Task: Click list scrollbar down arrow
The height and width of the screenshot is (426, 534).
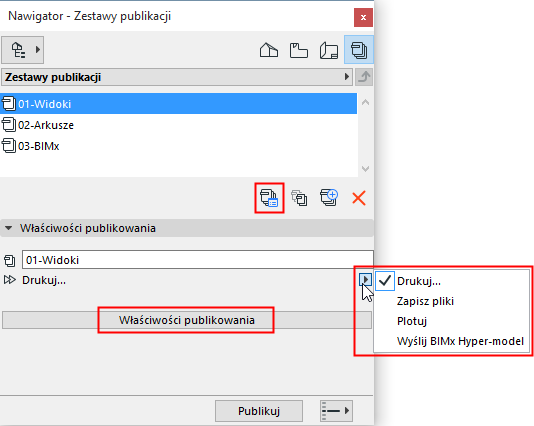Action: pos(365,169)
